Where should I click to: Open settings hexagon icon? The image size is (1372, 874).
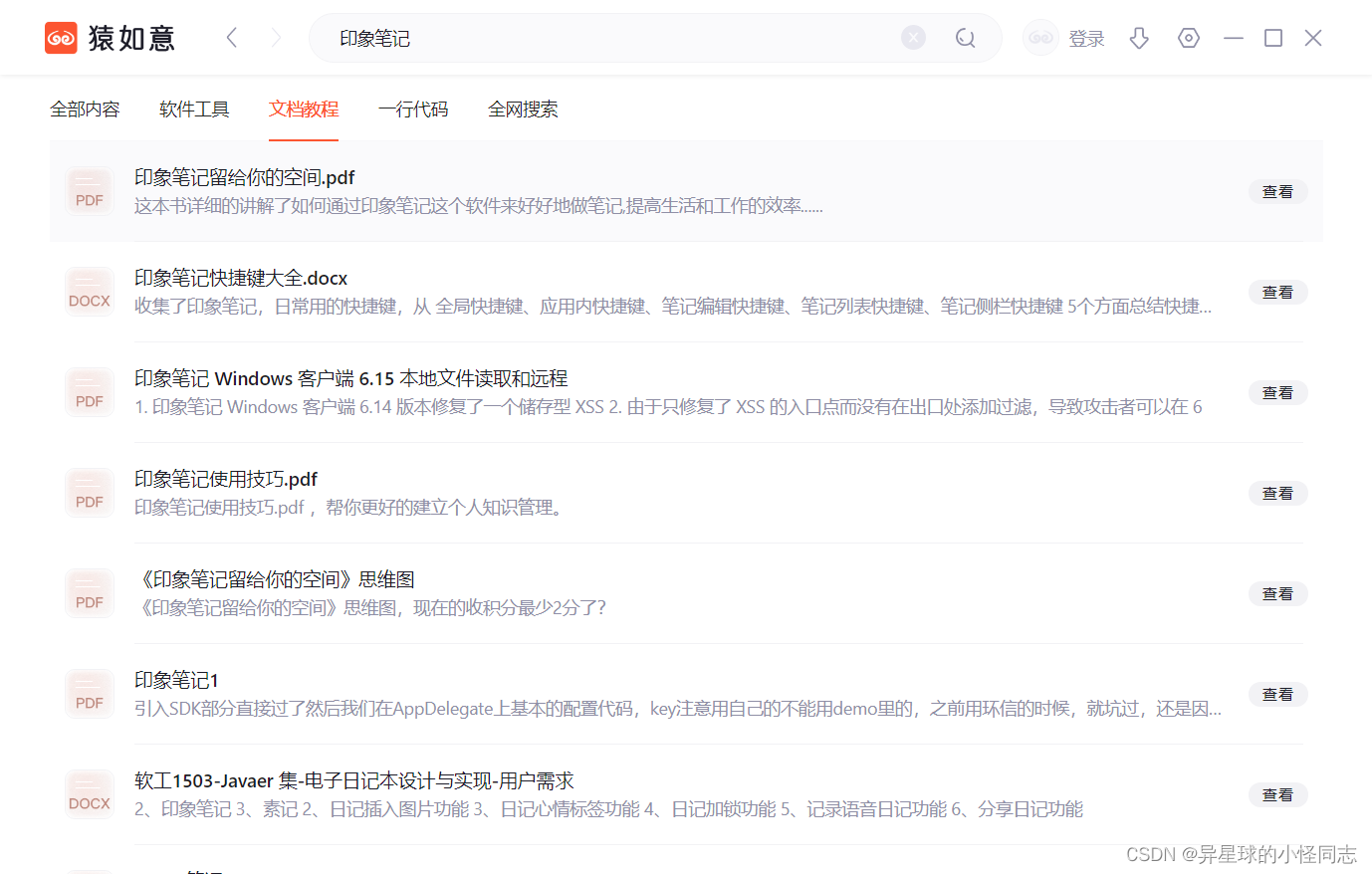(1188, 38)
